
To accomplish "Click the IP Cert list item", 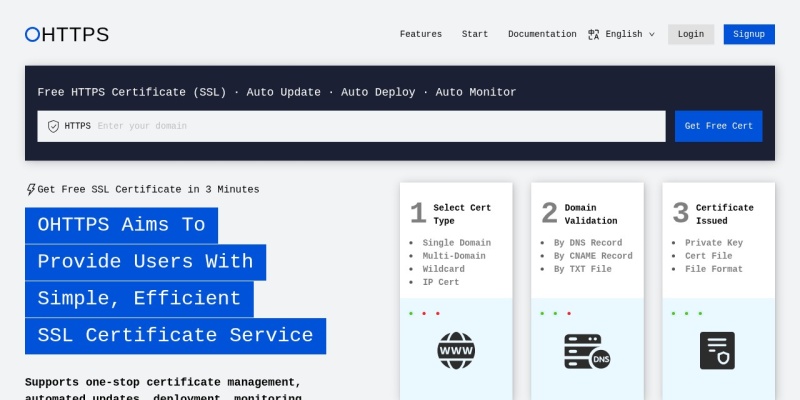I will [441, 283].
